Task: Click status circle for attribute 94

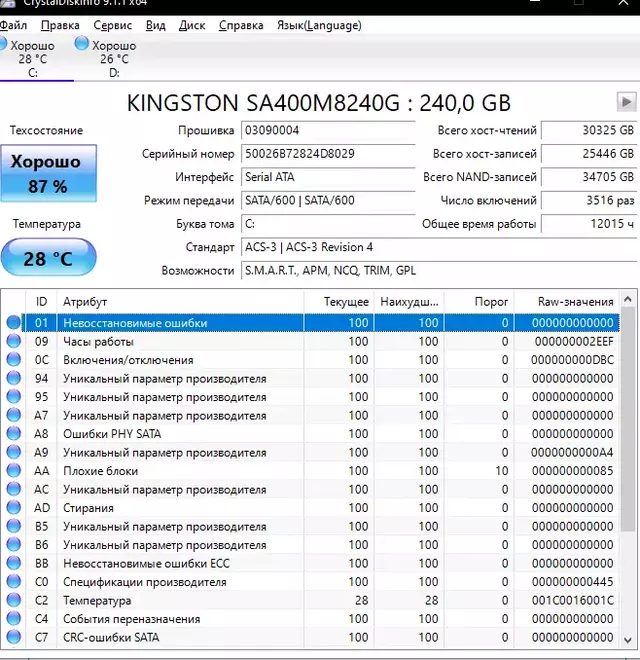Action: (x=13, y=378)
